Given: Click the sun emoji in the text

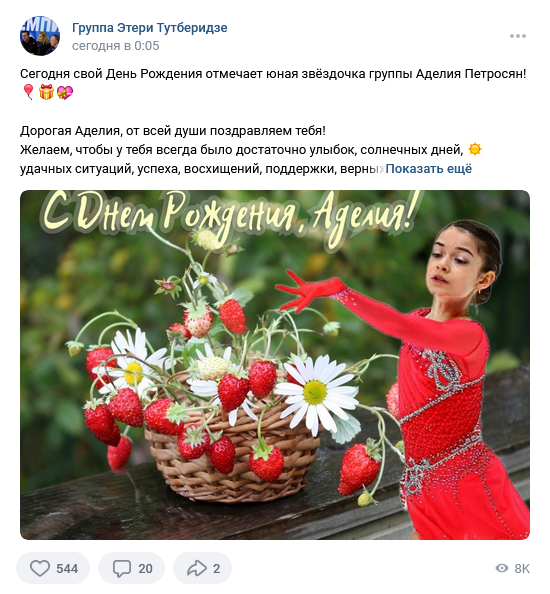Looking at the screenshot, I should click(475, 149).
